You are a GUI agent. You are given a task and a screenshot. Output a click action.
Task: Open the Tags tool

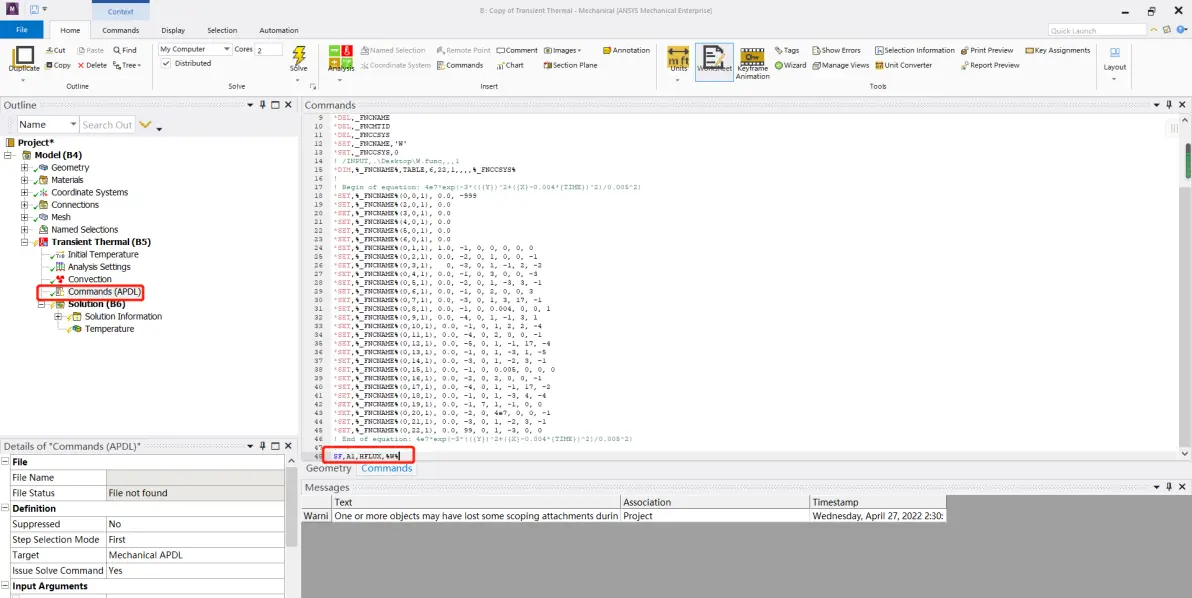coord(787,50)
